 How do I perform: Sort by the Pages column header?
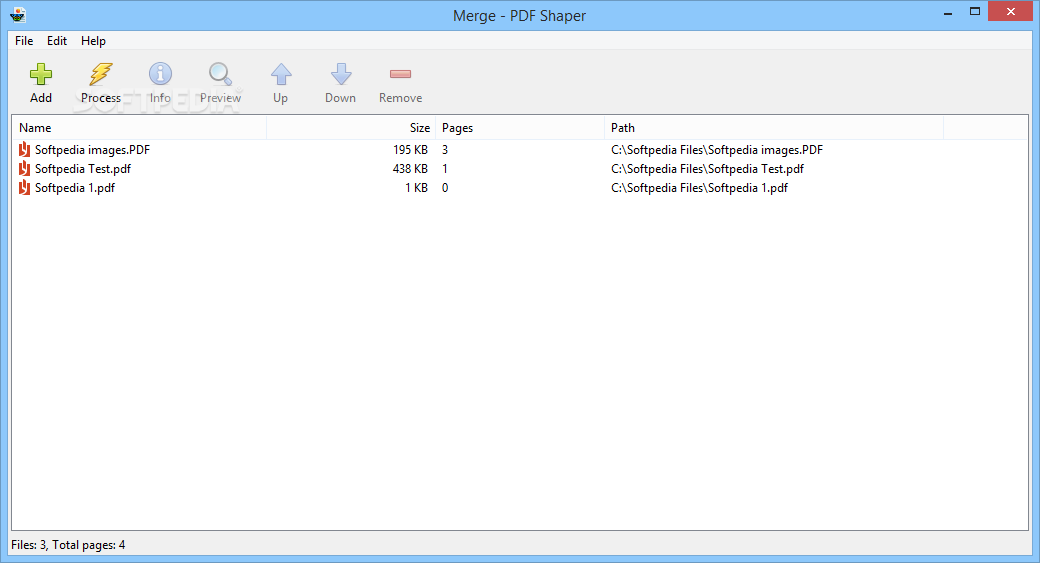click(x=520, y=128)
